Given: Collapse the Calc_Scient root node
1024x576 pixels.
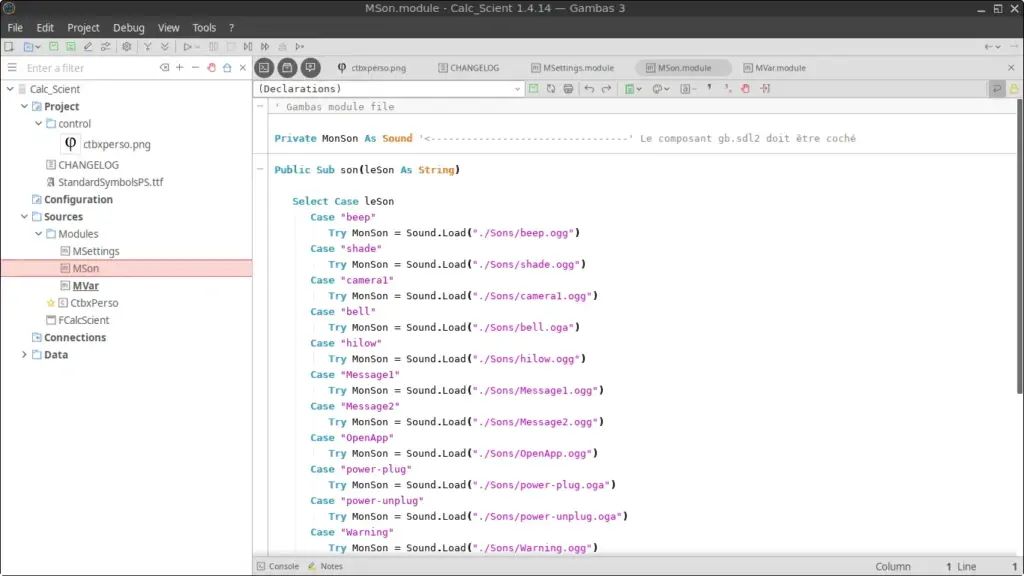Looking at the screenshot, I should click(10, 89).
